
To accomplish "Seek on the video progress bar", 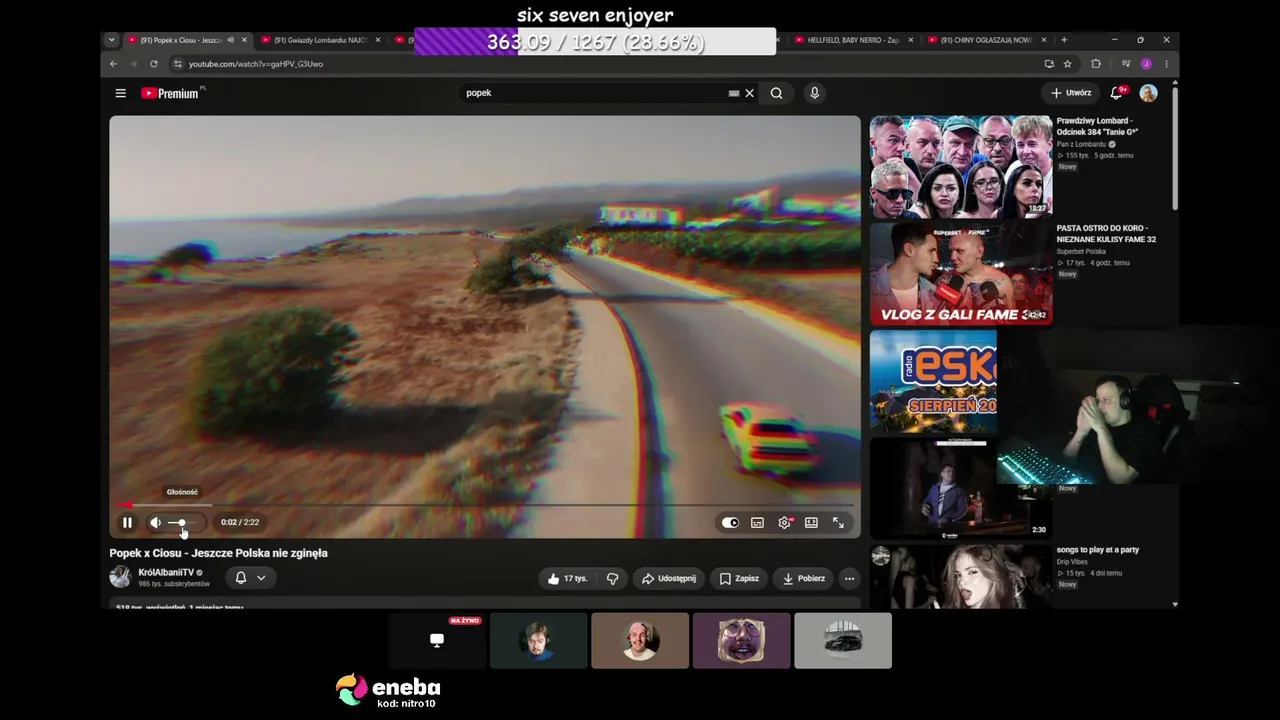I will click(x=485, y=505).
